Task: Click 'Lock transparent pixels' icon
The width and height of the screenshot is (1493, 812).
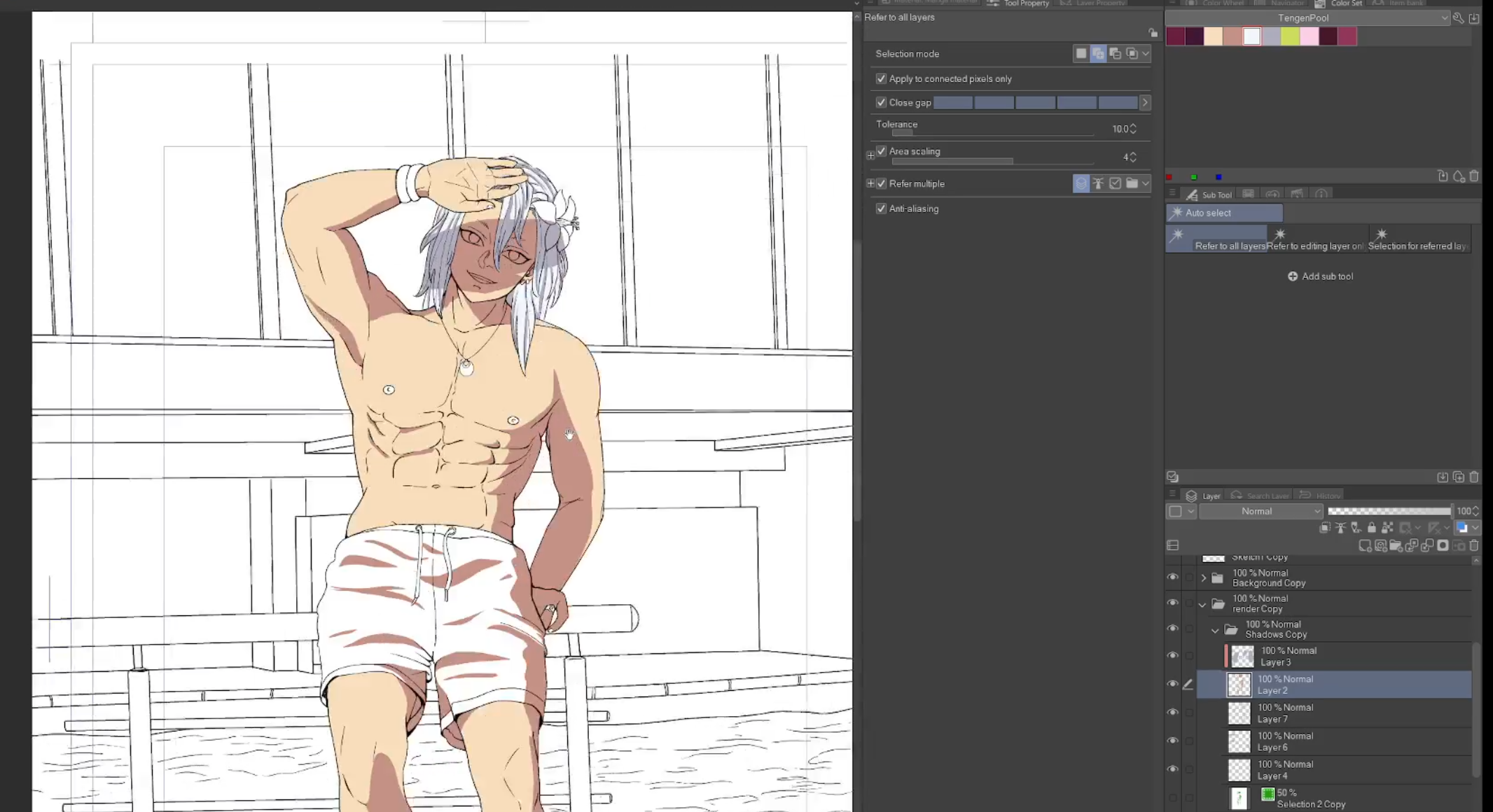Action: coord(1387,528)
